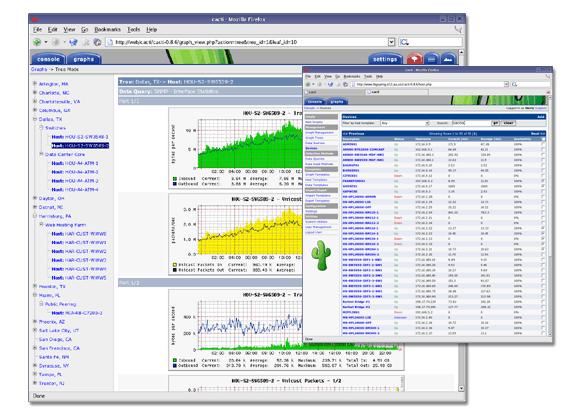
Task: Click home icon in the Devices window toolbar
Action: pyautogui.click(x=345, y=84)
